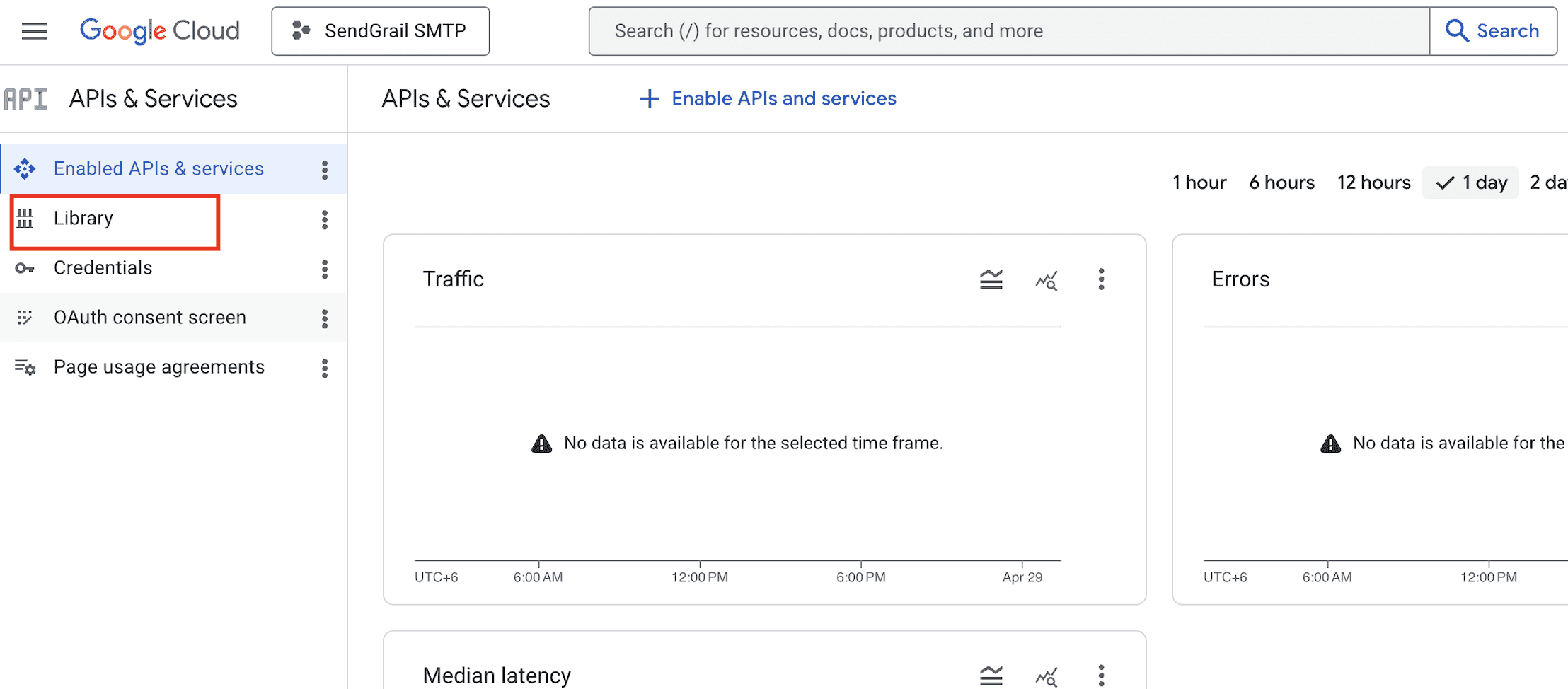Click the APIs & Services sidebar heading
Image resolution: width=1568 pixels, height=689 pixels.
point(154,99)
